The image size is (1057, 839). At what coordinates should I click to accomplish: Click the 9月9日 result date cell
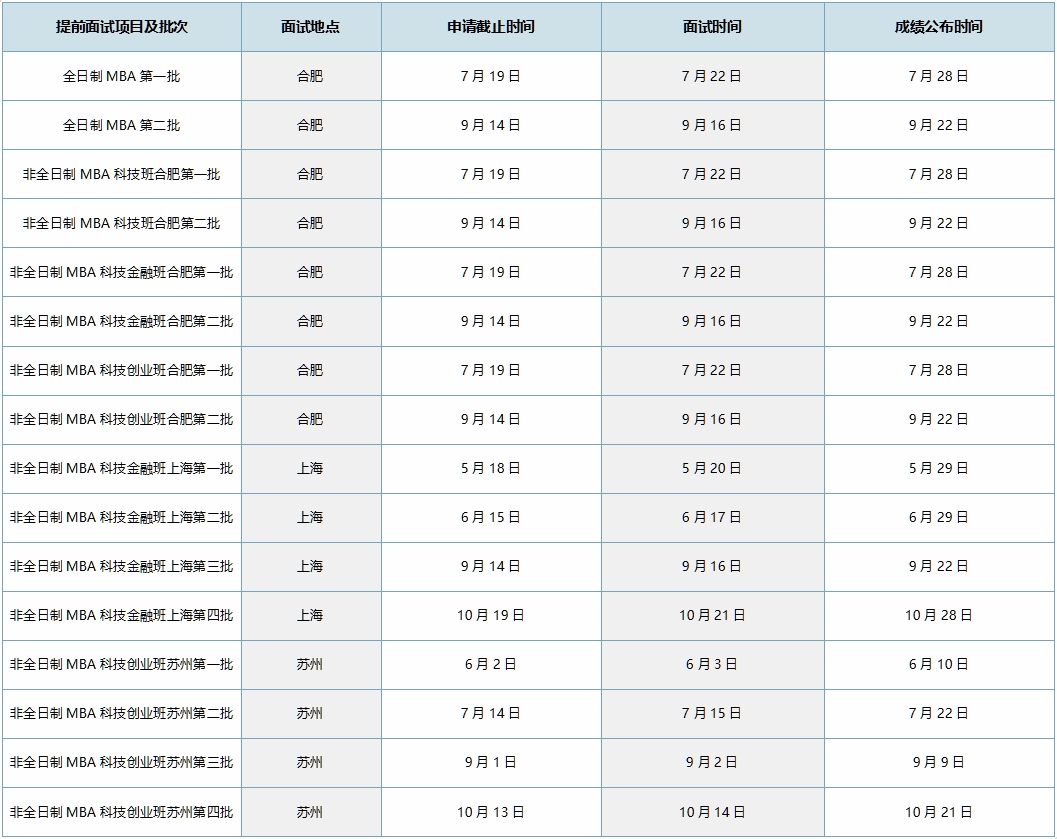click(938, 762)
